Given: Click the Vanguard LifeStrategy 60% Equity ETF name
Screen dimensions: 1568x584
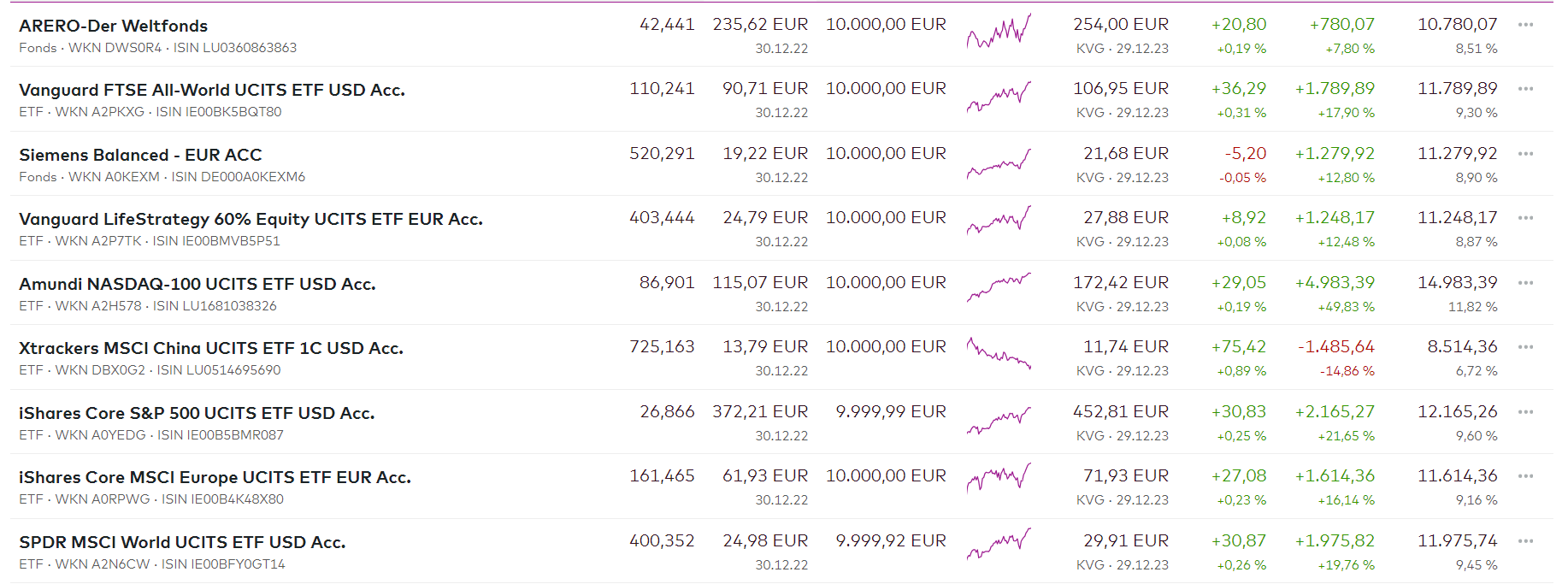Looking at the screenshot, I should click(x=251, y=219).
